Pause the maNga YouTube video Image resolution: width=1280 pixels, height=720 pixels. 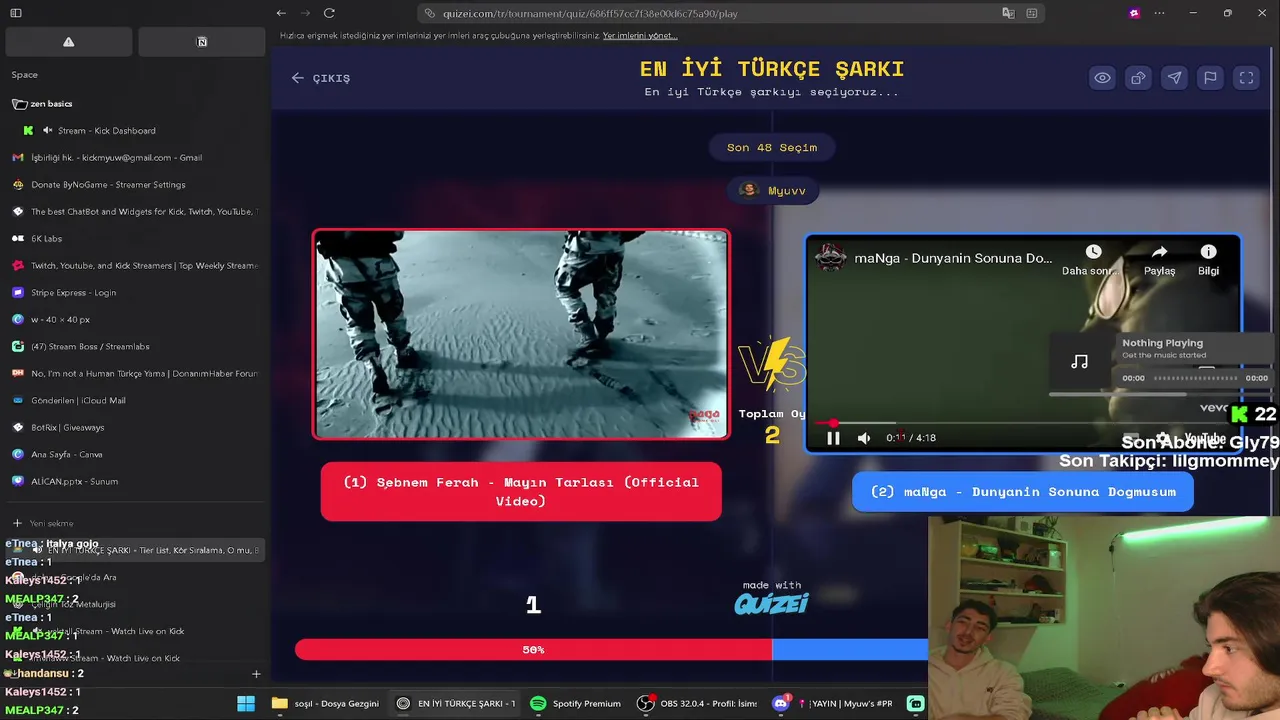click(833, 438)
